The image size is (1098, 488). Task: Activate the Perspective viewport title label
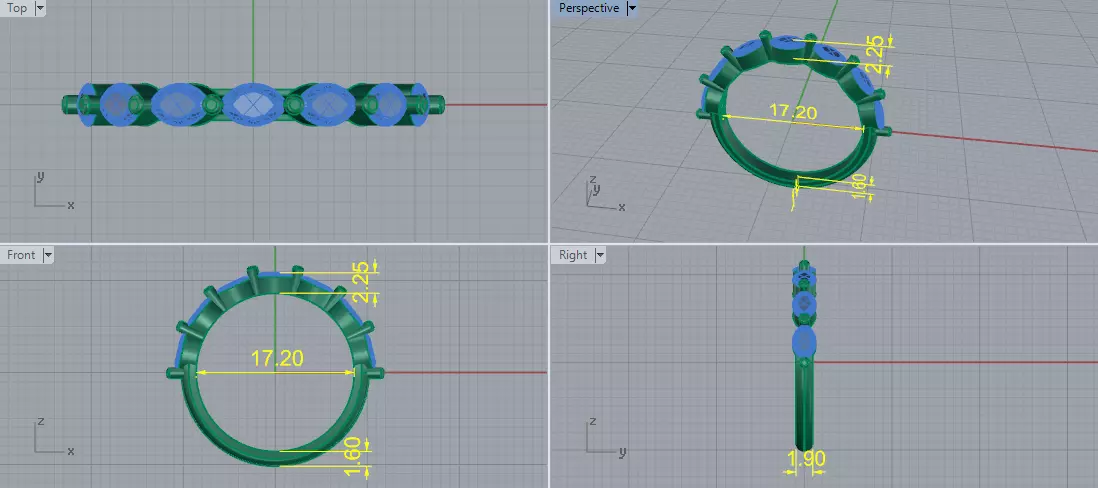(x=588, y=8)
